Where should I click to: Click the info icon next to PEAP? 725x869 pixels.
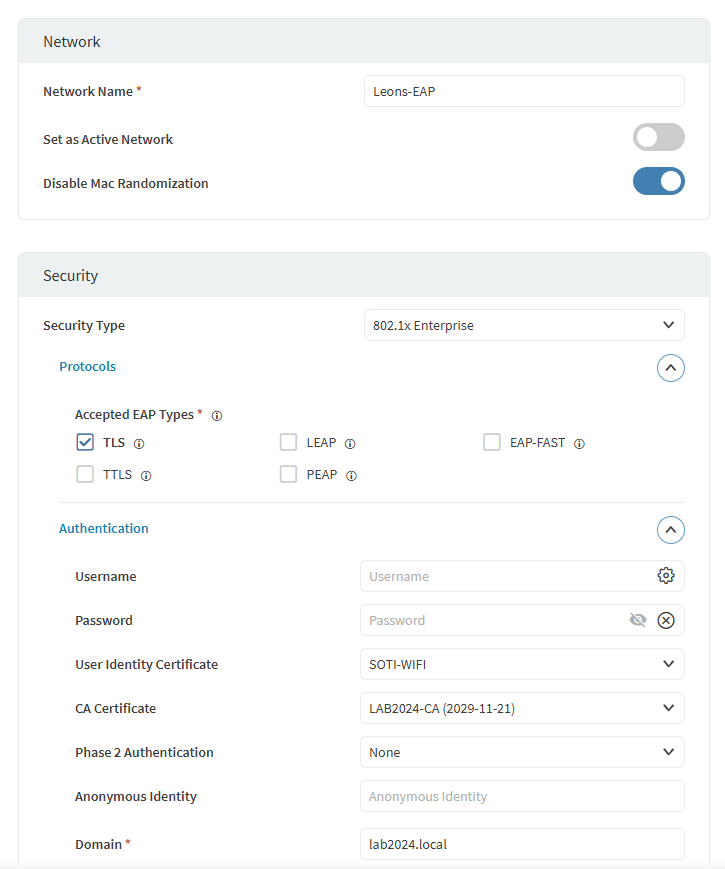pos(351,476)
